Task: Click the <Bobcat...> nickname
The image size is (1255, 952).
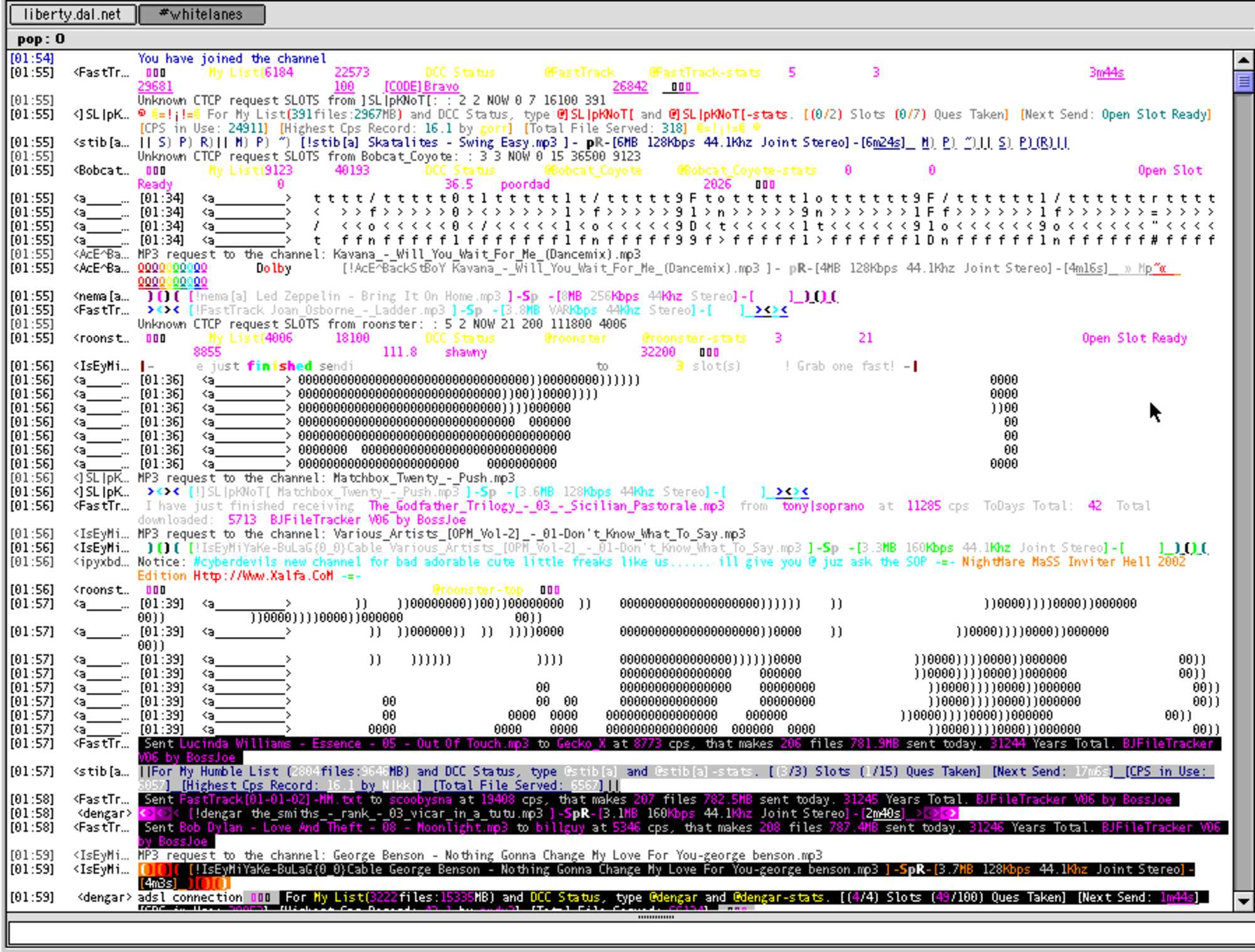Action: [101, 171]
